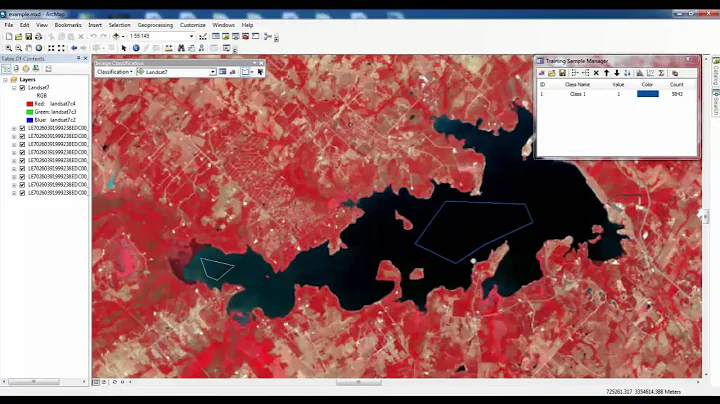Viewport: 720px width, 404px height.
Task: Create a new map document
Action: (9, 36)
